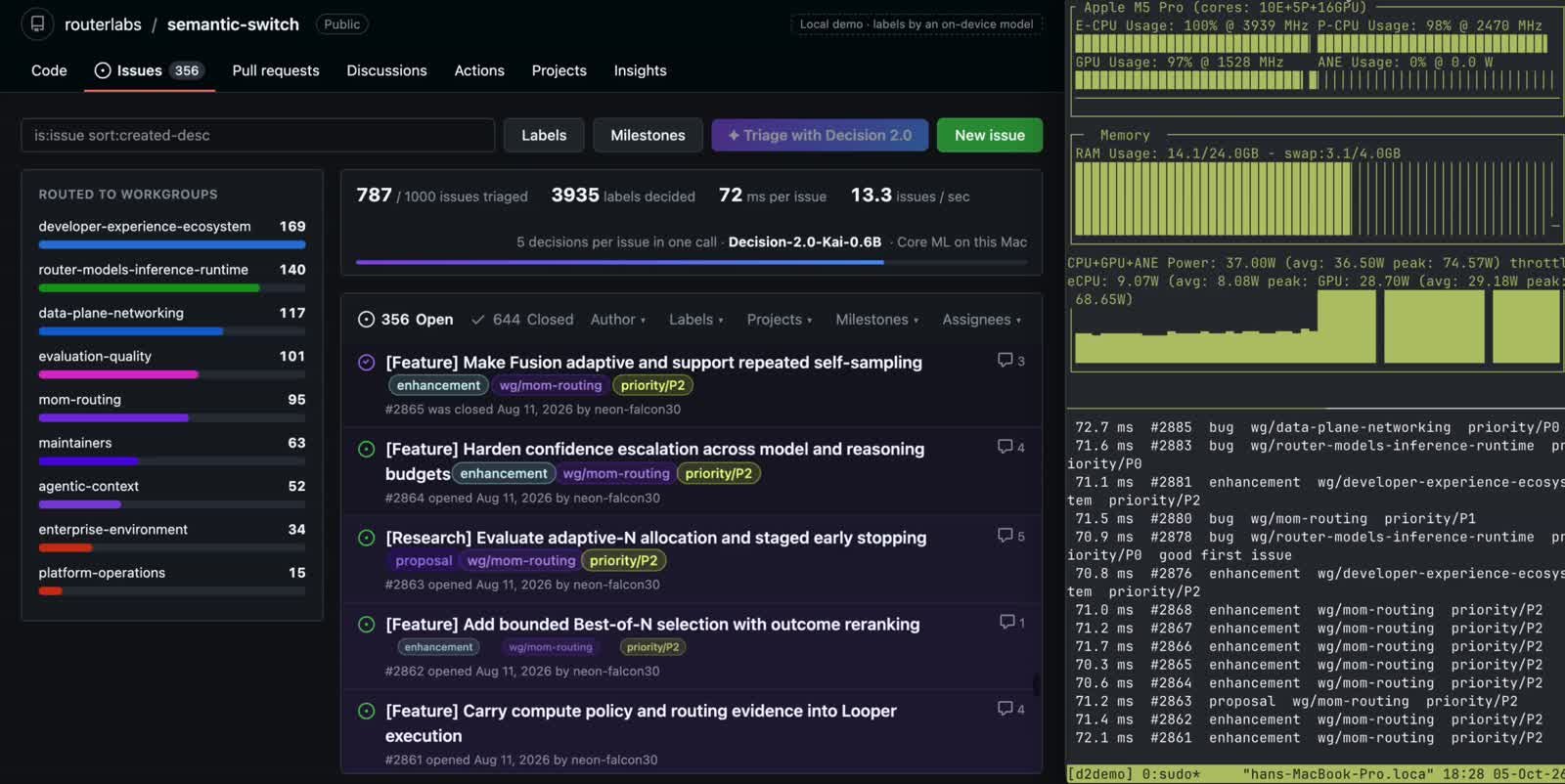Go to the Discussions tab
1565x784 pixels.
pos(386,70)
